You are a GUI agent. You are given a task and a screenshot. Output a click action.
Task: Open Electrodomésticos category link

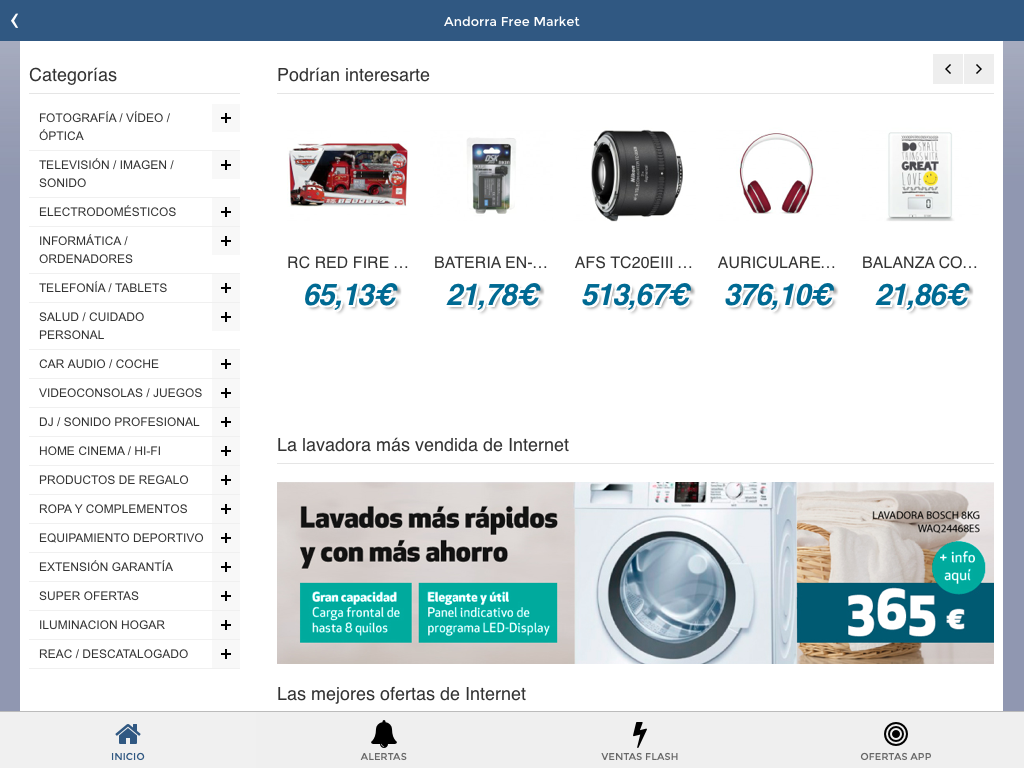pos(107,212)
